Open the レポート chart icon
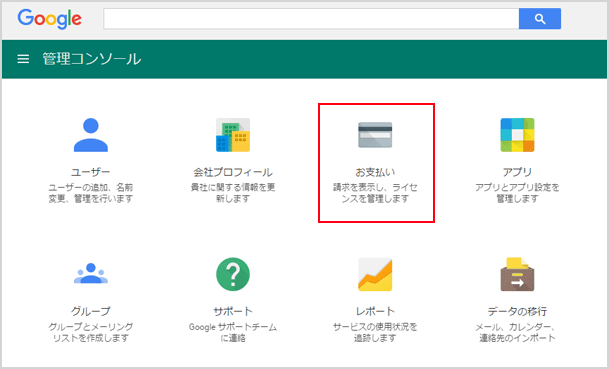 [x=375, y=274]
